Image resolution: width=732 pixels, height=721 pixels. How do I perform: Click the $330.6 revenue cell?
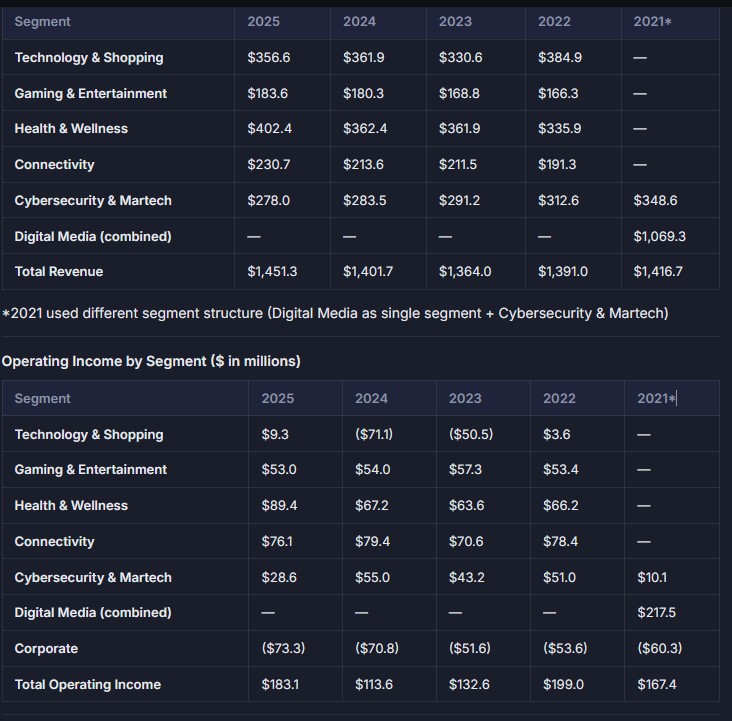click(x=460, y=57)
